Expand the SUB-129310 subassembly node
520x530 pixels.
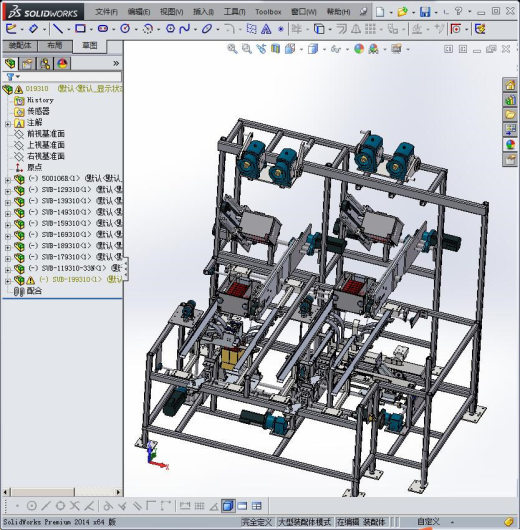(7, 191)
